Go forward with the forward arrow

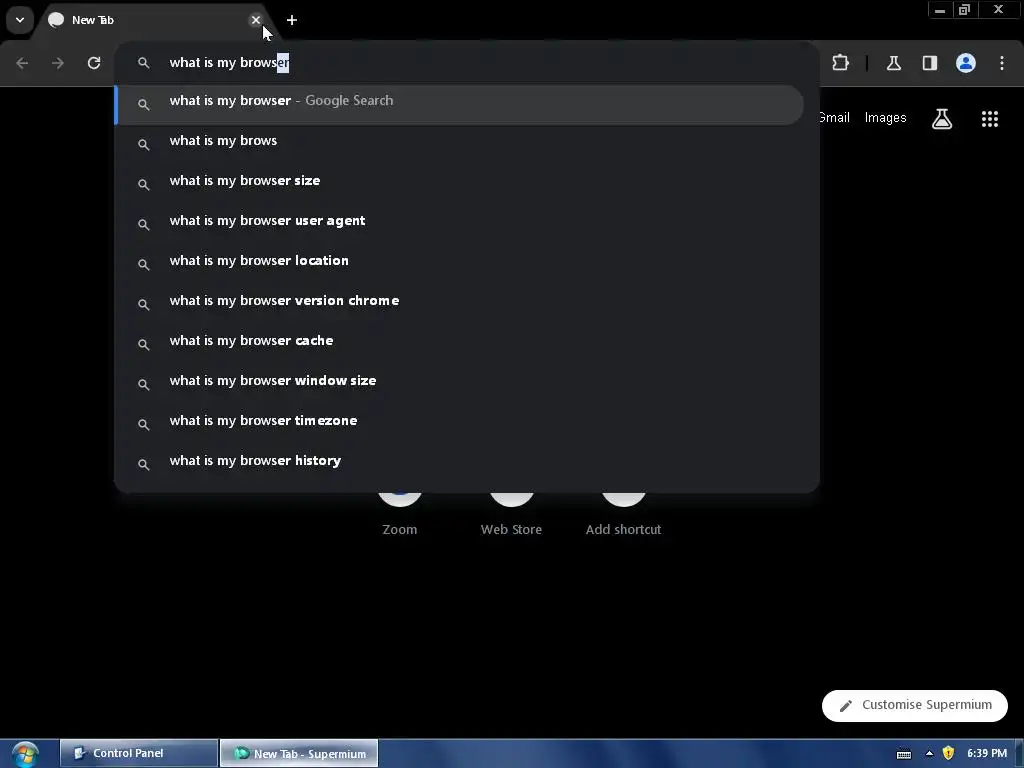pos(58,63)
